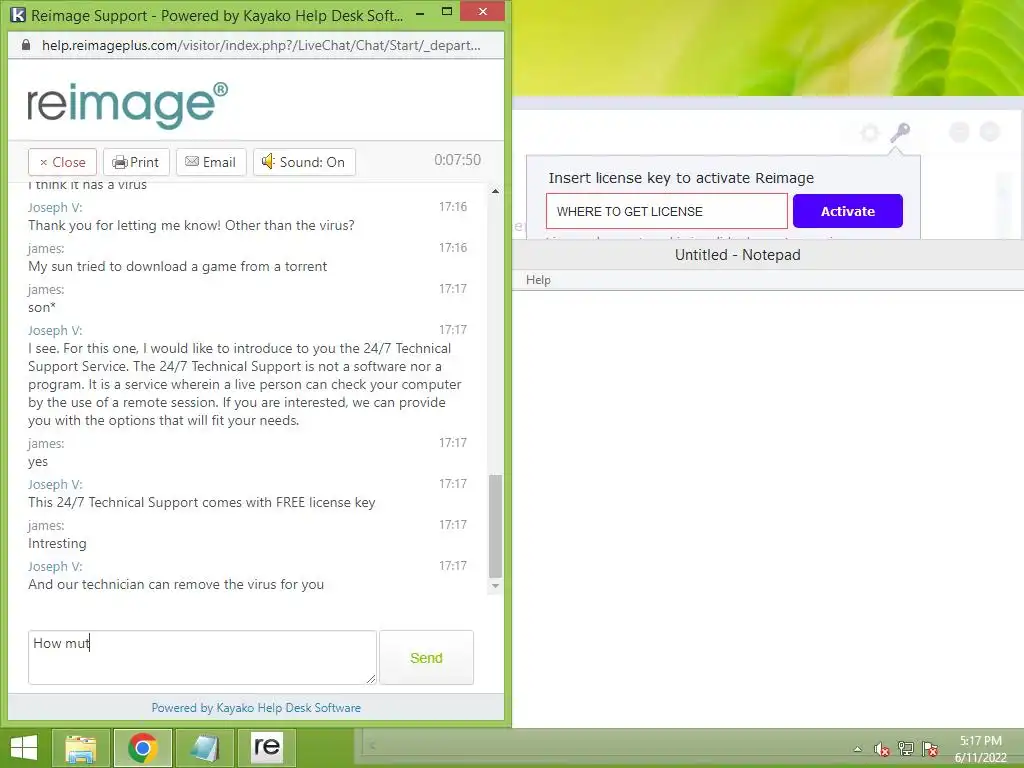This screenshot has height=768, width=1024.
Task: Click the Kayako K window icon
Action: click(19, 14)
